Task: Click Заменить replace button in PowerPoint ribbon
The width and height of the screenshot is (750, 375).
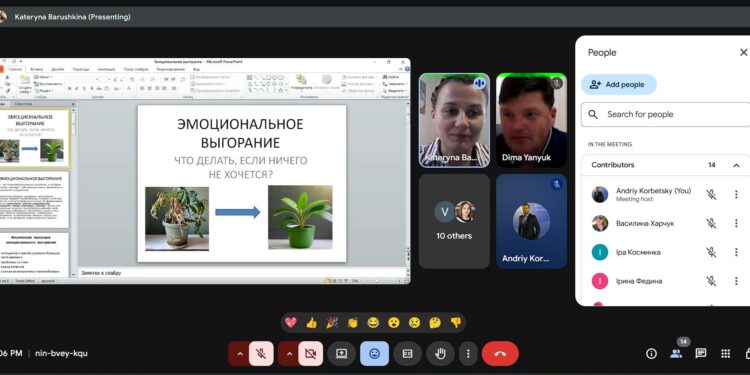Action: (394, 84)
